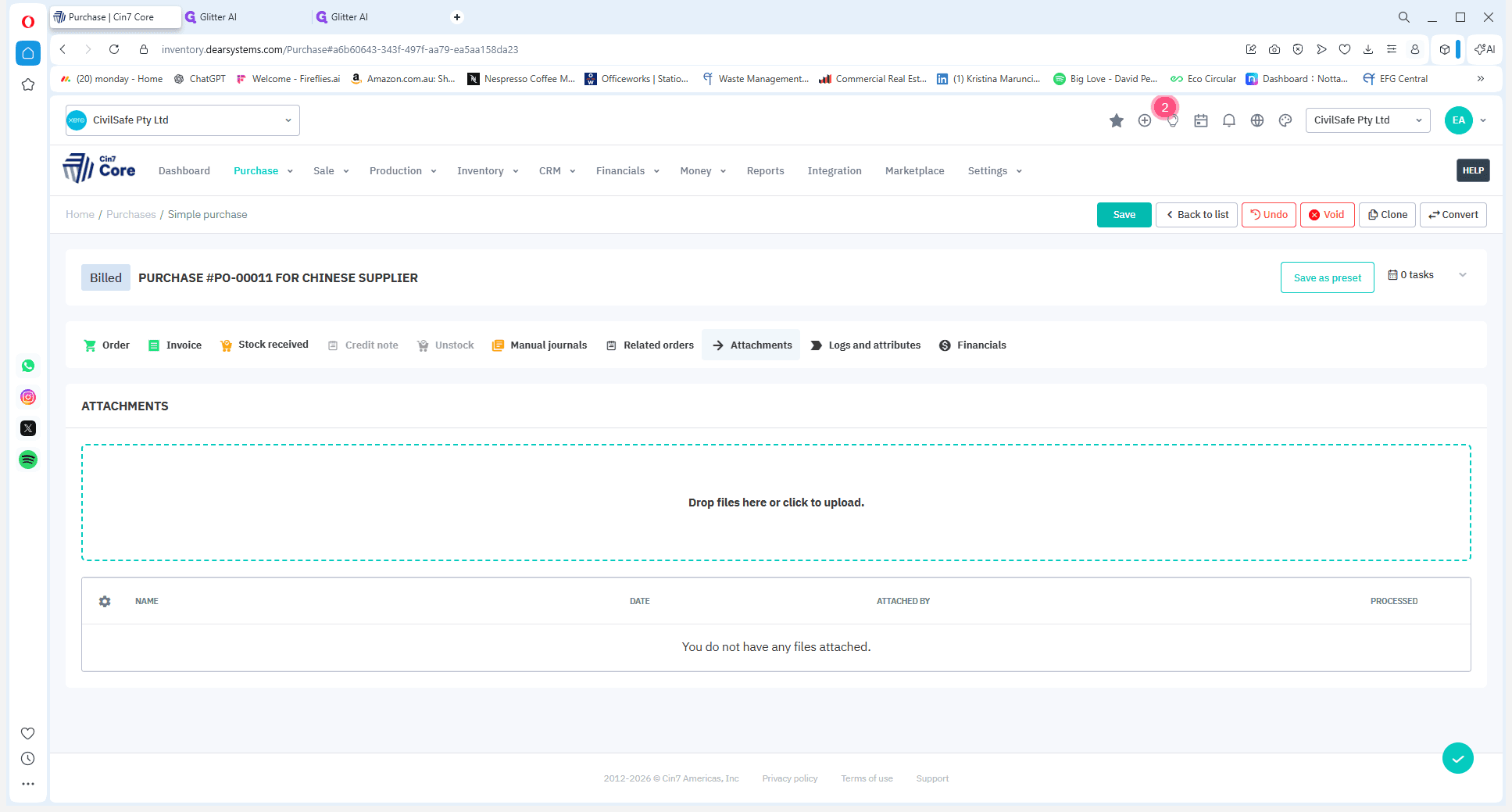Open the Logs and attributes tab
Image resolution: width=1512 pixels, height=812 pixels.
[866, 345]
